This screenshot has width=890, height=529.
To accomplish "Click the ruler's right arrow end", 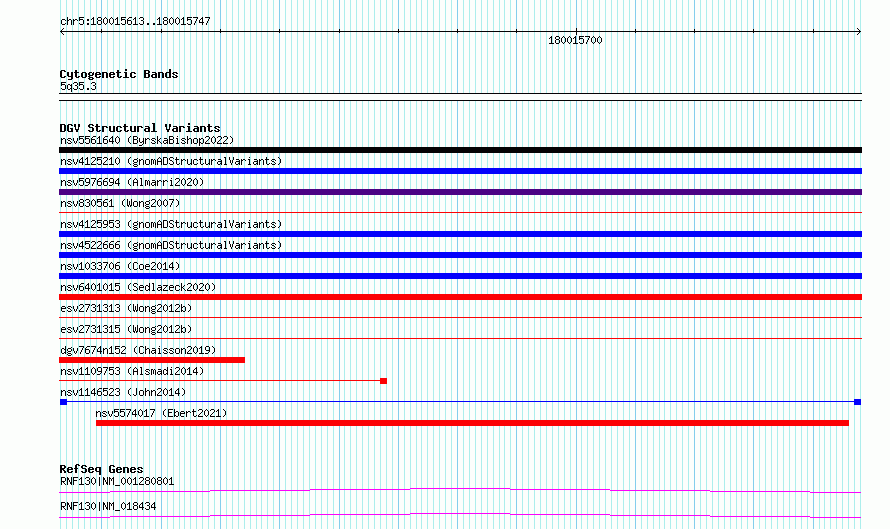I will (858, 32).
